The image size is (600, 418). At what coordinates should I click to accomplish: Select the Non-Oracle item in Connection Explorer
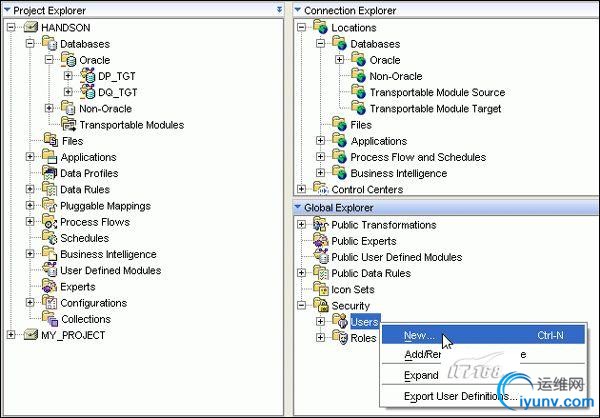[396, 76]
